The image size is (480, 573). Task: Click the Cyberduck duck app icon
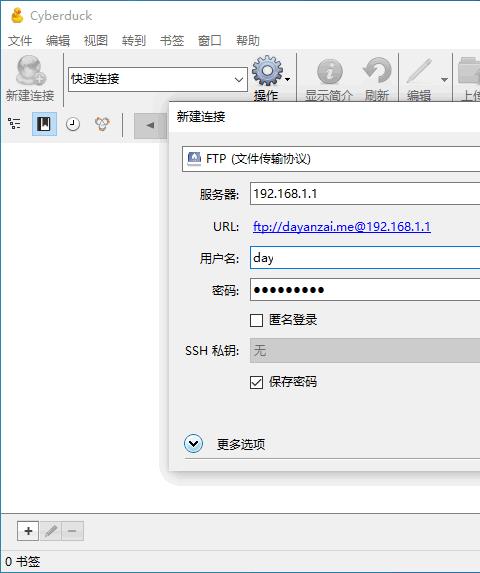tap(17, 16)
